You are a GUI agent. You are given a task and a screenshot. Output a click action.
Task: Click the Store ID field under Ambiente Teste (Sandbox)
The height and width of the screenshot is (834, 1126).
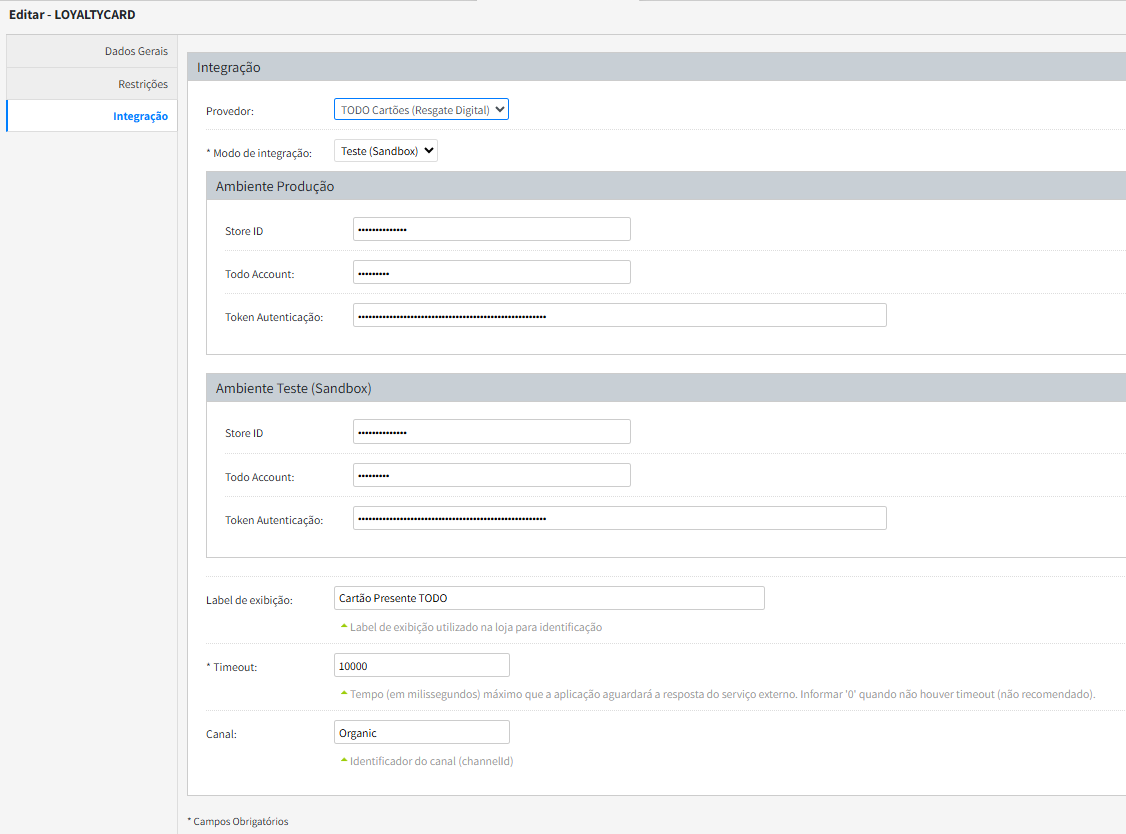tap(491, 432)
